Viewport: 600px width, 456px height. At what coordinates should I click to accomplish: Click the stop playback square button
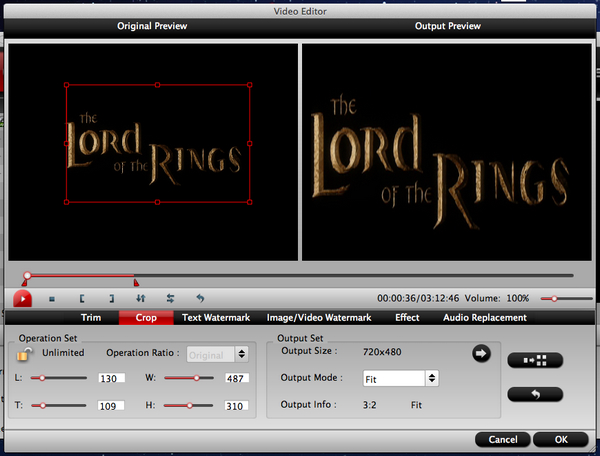click(x=52, y=299)
